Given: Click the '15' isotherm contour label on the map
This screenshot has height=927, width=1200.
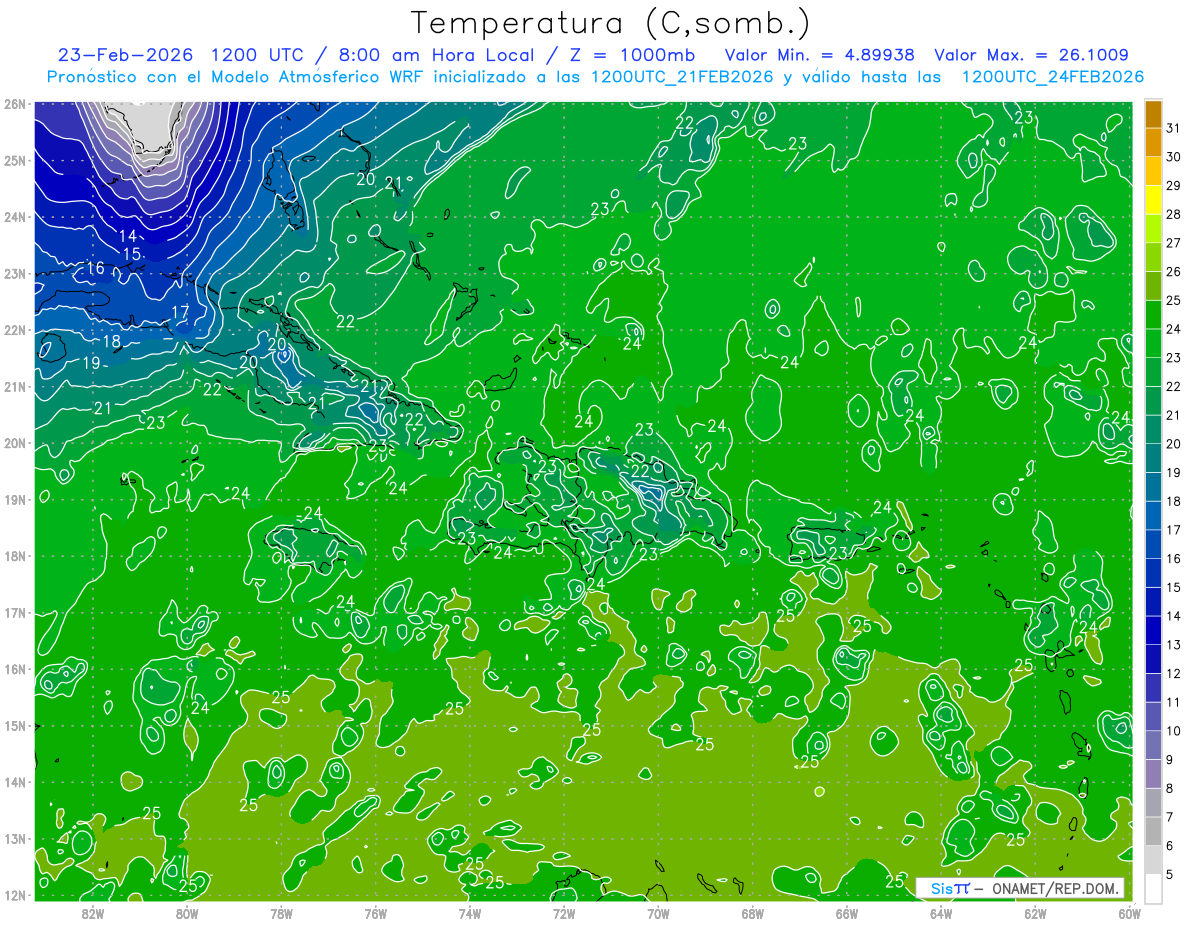Looking at the screenshot, I should (132, 254).
